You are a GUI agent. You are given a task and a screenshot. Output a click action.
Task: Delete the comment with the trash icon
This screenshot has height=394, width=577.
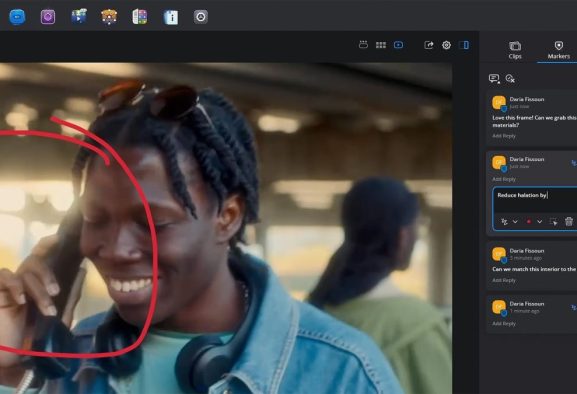pyautogui.click(x=569, y=221)
